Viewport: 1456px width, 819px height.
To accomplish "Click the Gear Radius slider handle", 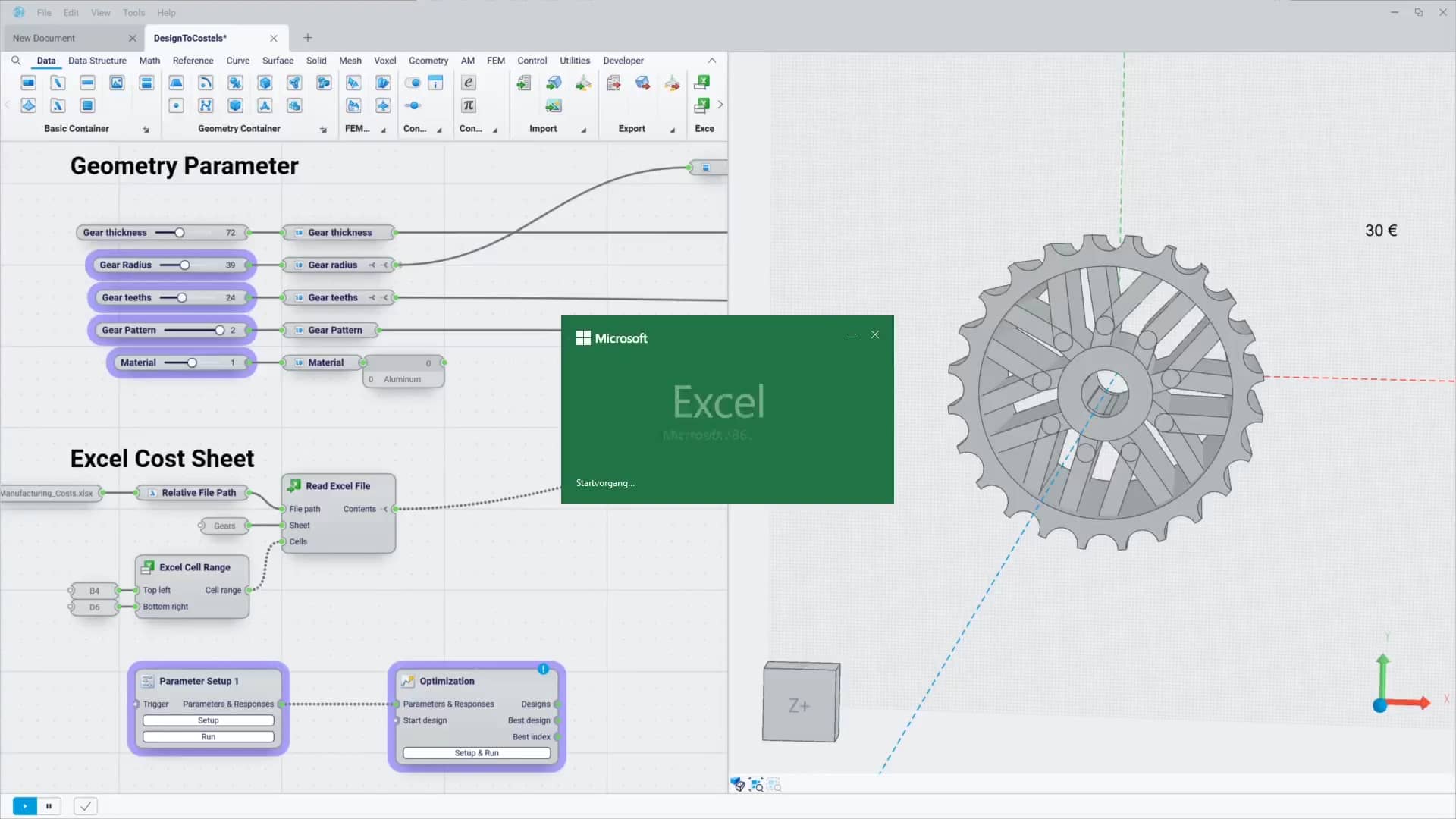I will pos(184,265).
